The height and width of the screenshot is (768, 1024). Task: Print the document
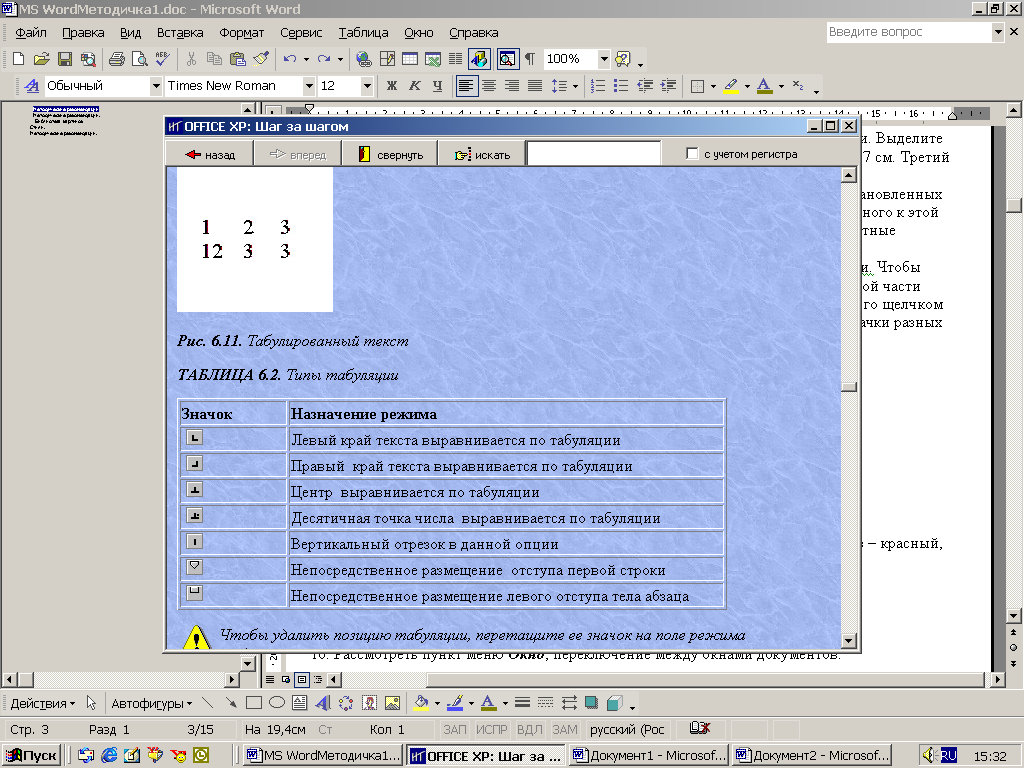click(117, 59)
